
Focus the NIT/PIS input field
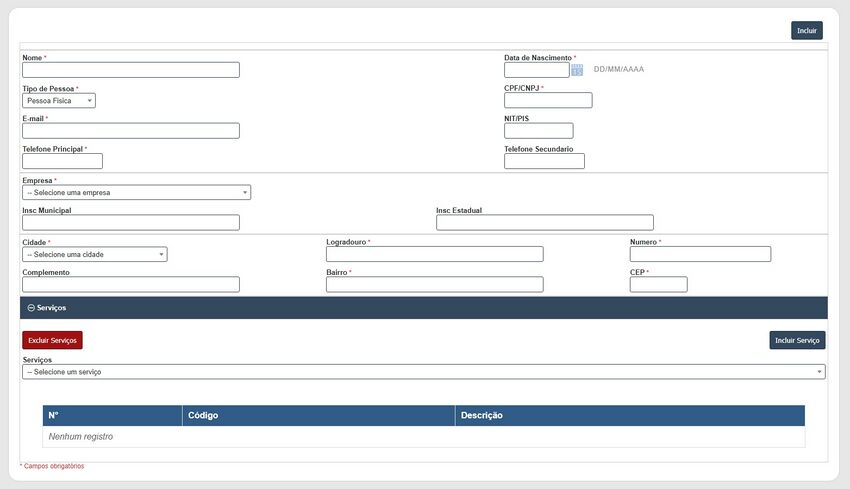click(x=538, y=131)
